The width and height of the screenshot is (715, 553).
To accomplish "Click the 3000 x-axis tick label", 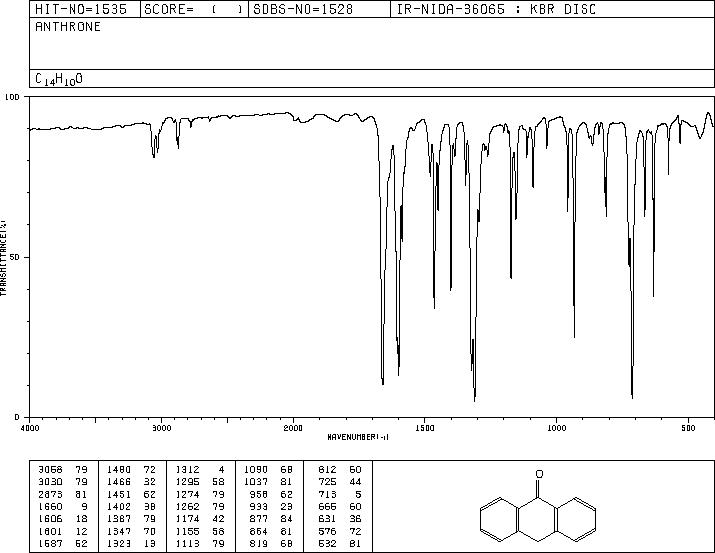I will coord(161,428).
